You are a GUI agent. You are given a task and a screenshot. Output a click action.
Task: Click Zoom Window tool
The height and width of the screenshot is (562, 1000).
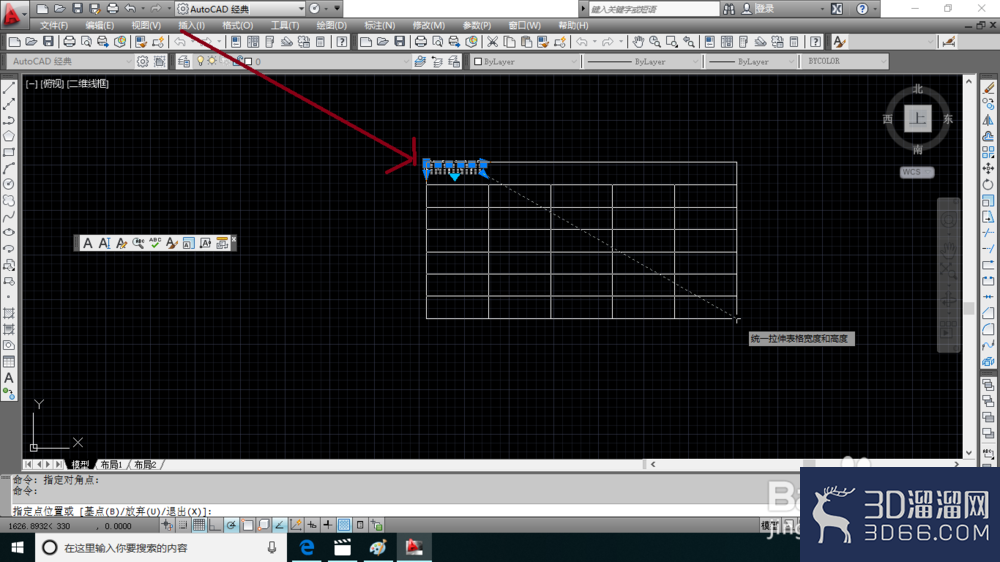pyautogui.click(x=672, y=42)
